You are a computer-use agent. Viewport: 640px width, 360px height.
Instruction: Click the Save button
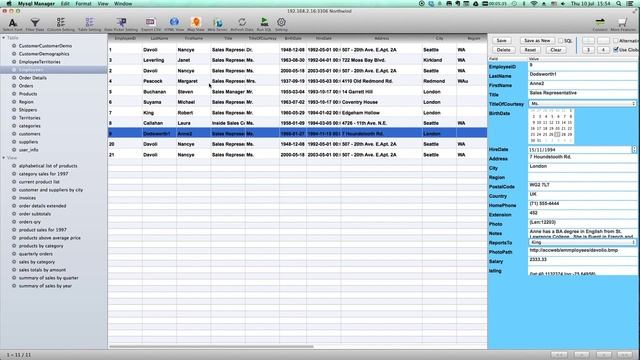click(x=502, y=40)
